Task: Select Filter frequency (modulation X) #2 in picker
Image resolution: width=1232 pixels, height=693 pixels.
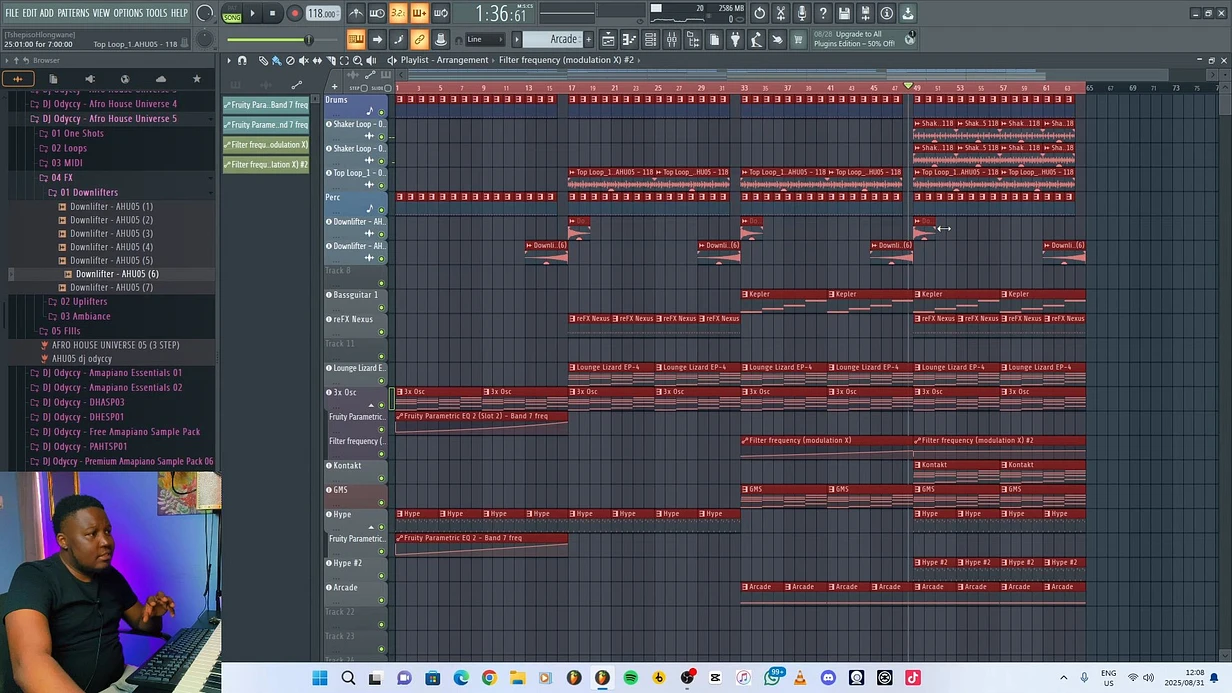Action: pos(266,165)
